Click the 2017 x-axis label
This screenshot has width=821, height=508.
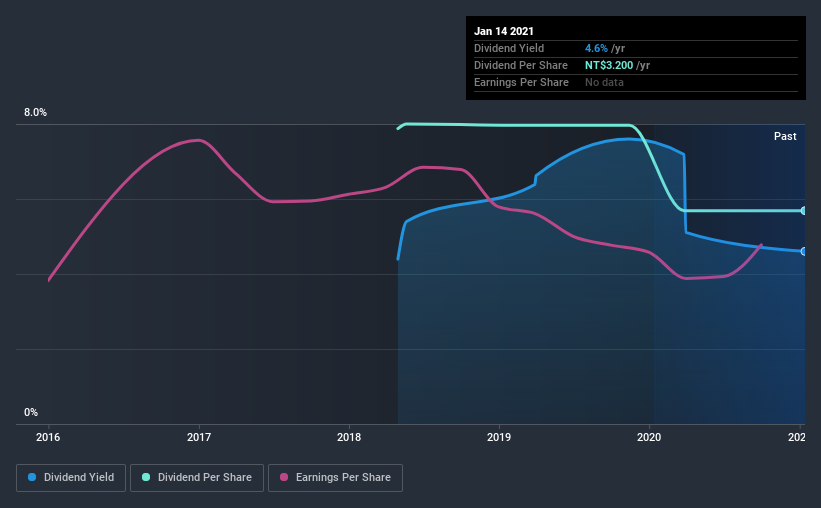[199, 437]
